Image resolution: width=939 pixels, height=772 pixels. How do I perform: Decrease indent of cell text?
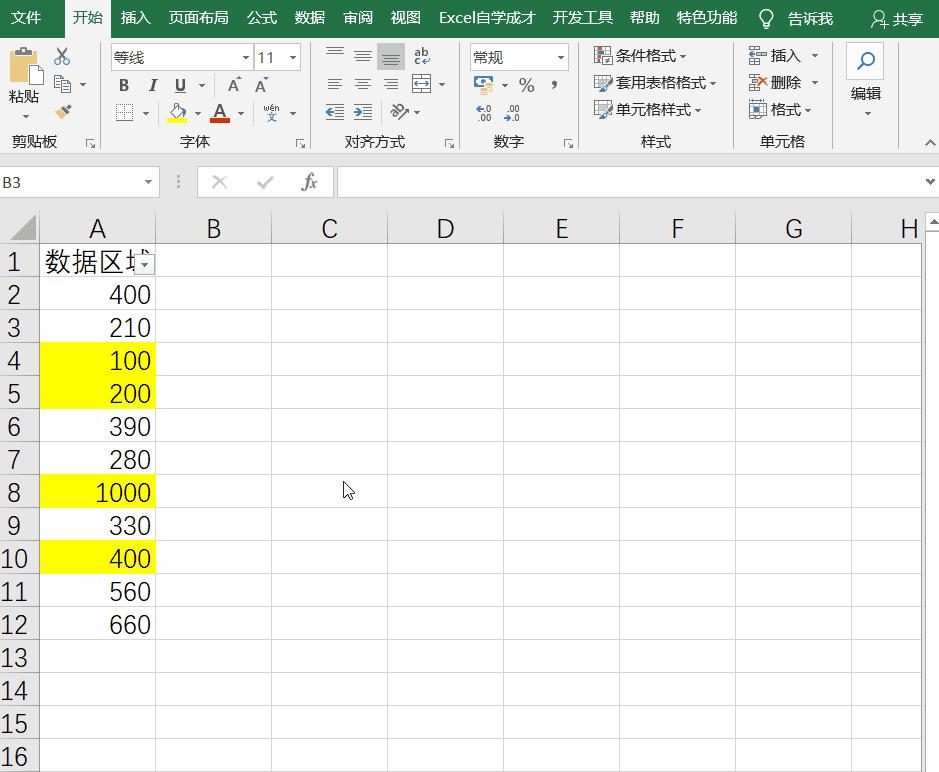point(335,112)
